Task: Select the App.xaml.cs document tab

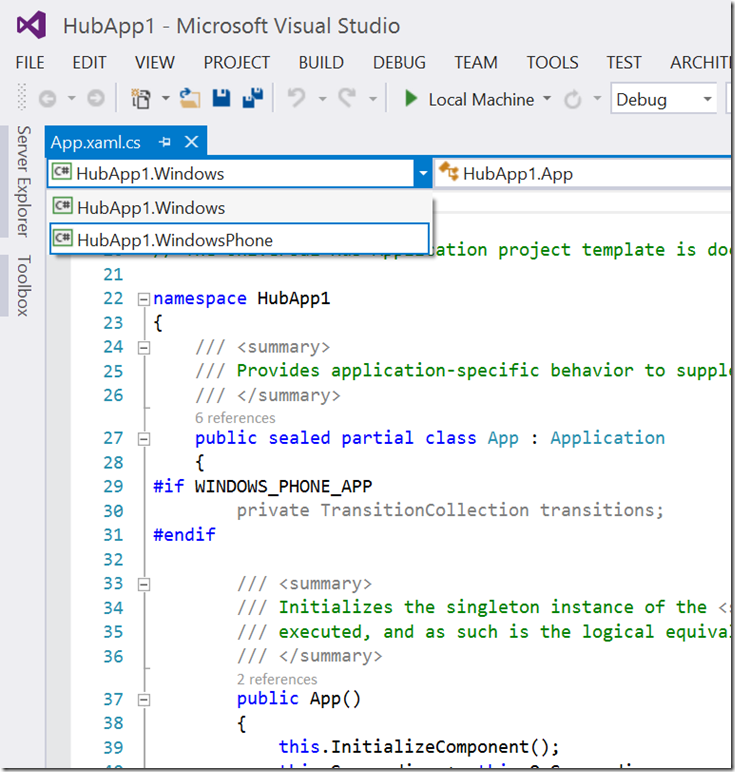Action: (x=96, y=142)
